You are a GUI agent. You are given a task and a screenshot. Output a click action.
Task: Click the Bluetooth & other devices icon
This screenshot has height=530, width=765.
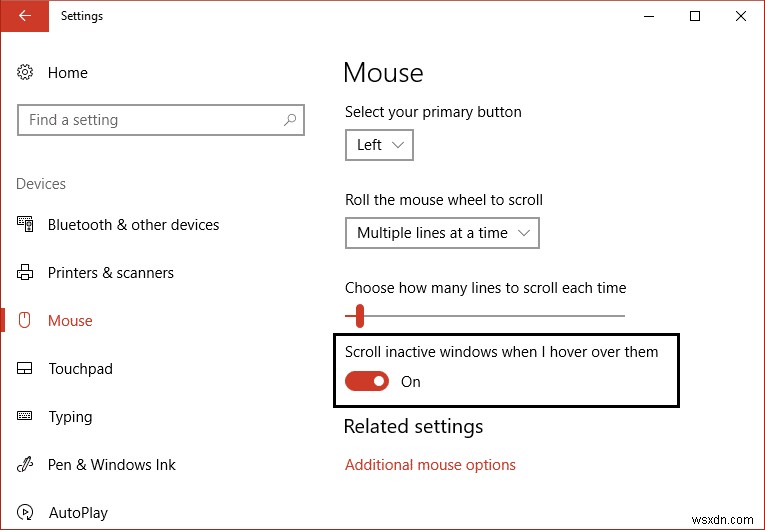tap(26, 225)
